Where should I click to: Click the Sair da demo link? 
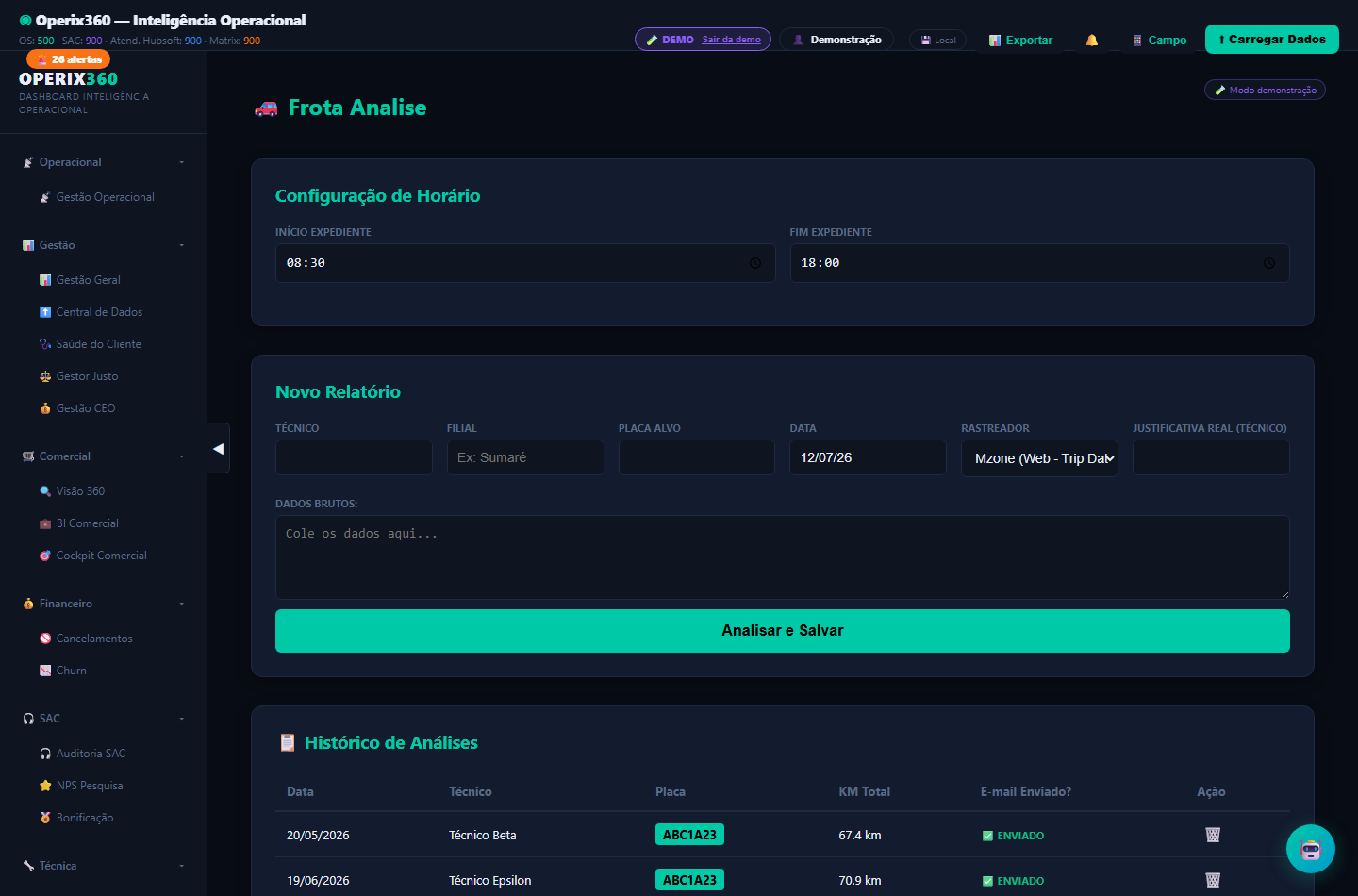[x=731, y=40]
